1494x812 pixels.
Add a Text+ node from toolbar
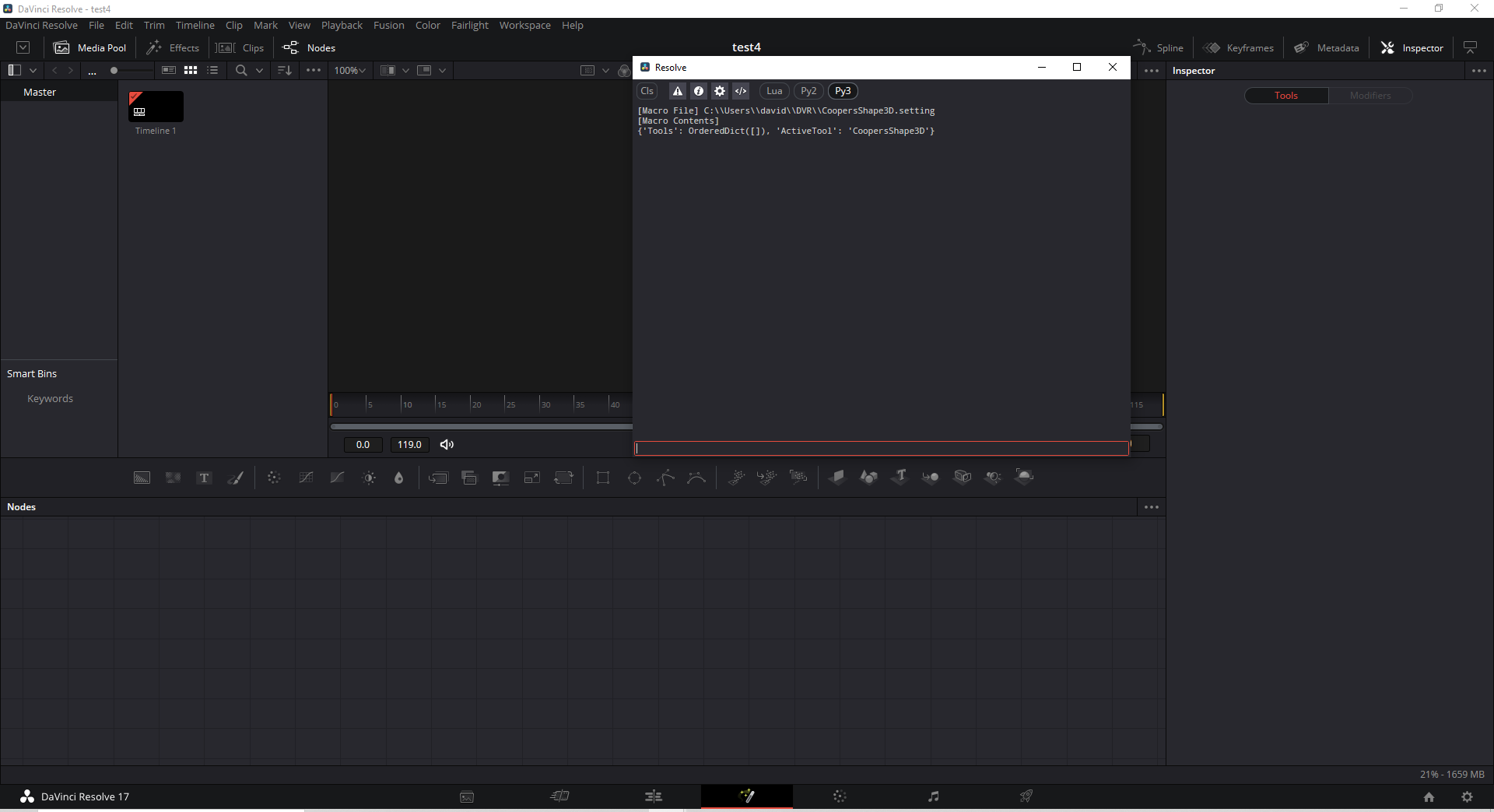click(x=204, y=478)
